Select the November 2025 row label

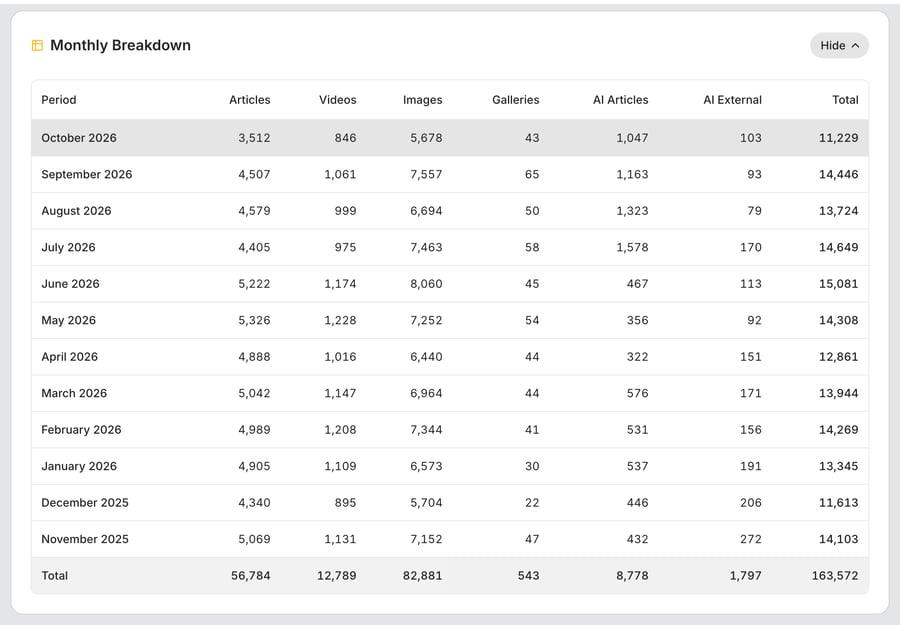click(85, 539)
